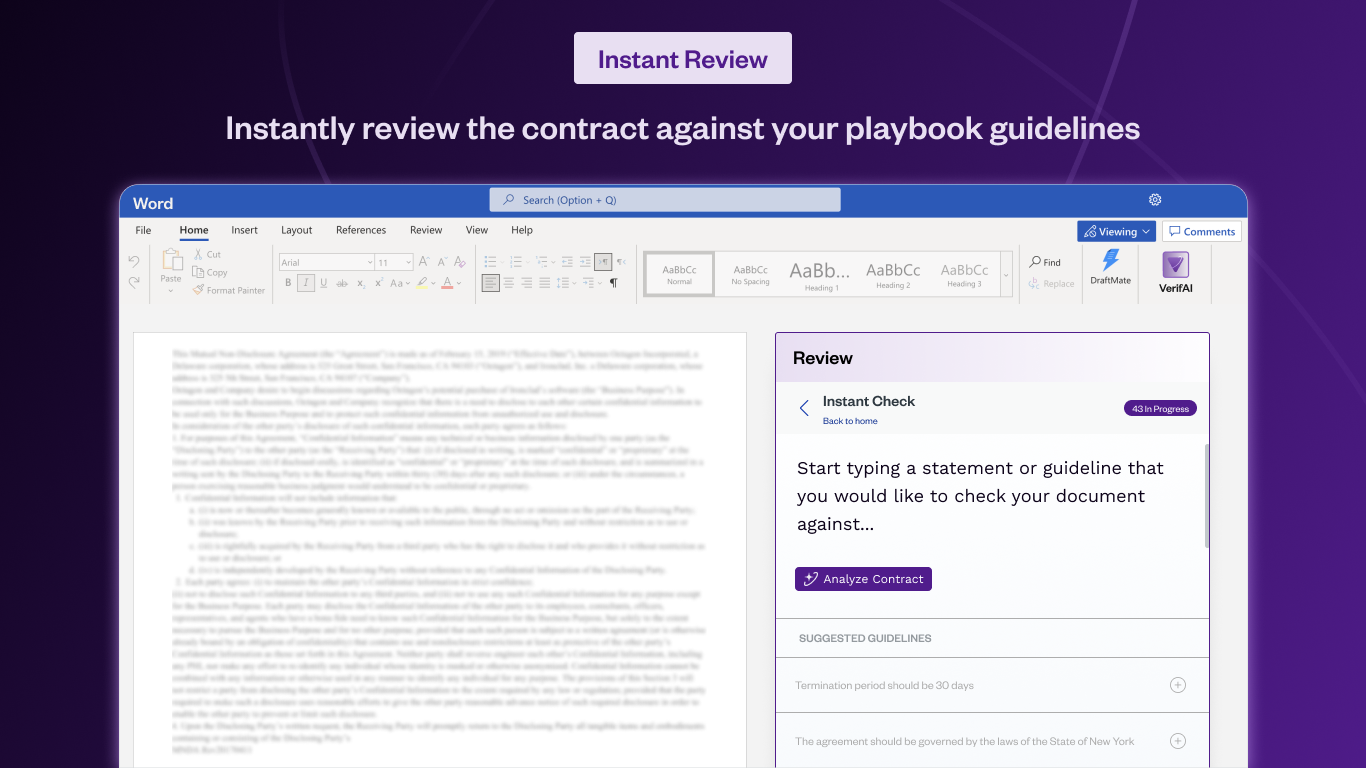This screenshot has width=1366, height=768.
Task: Switch to the Home tab
Action: point(194,230)
